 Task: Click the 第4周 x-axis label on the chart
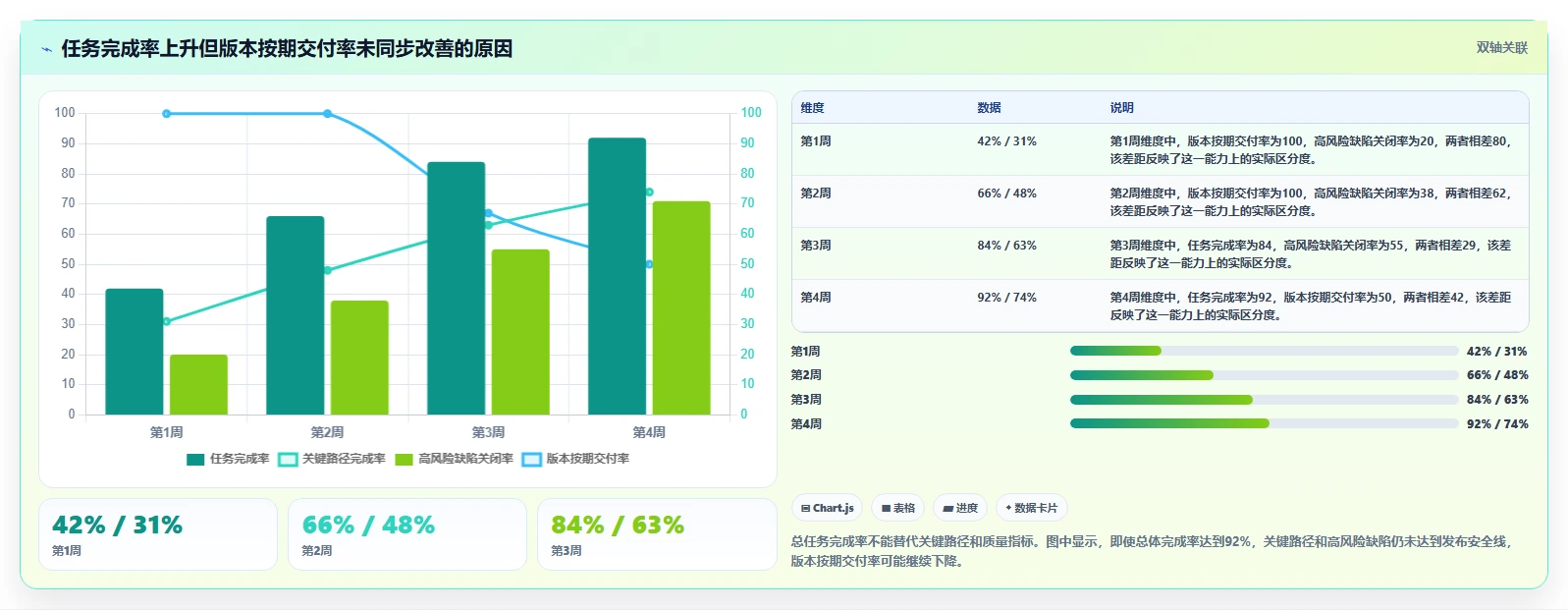(649, 432)
